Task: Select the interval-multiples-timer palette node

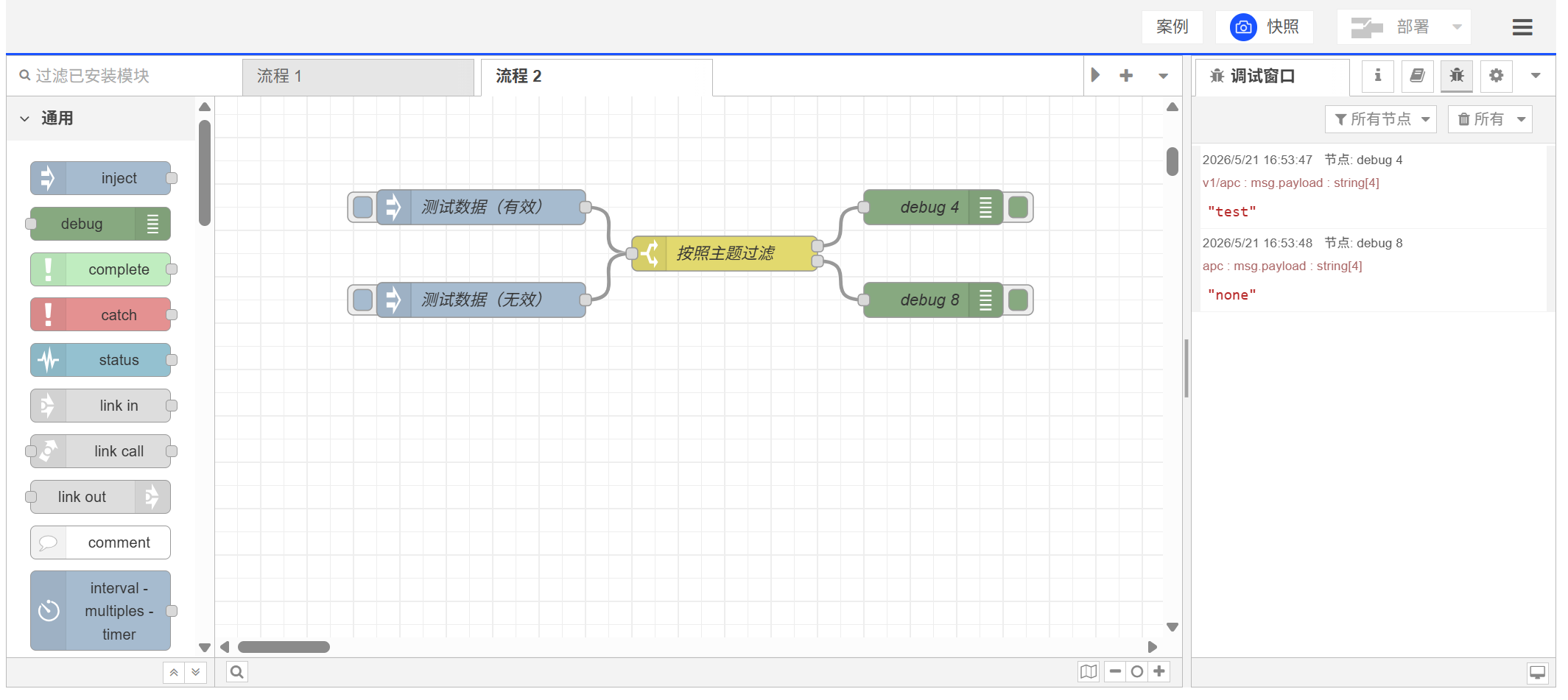Action: point(101,611)
